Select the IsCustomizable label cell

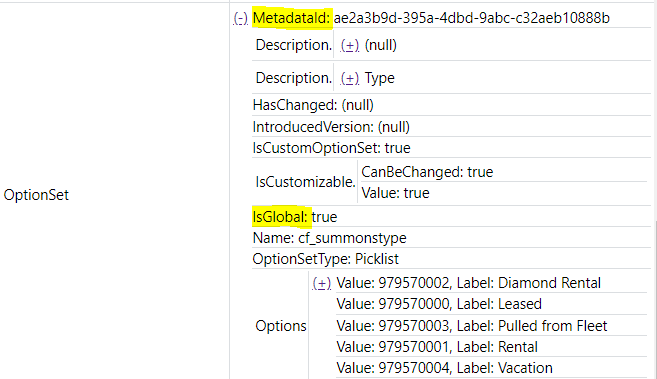tap(305, 182)
